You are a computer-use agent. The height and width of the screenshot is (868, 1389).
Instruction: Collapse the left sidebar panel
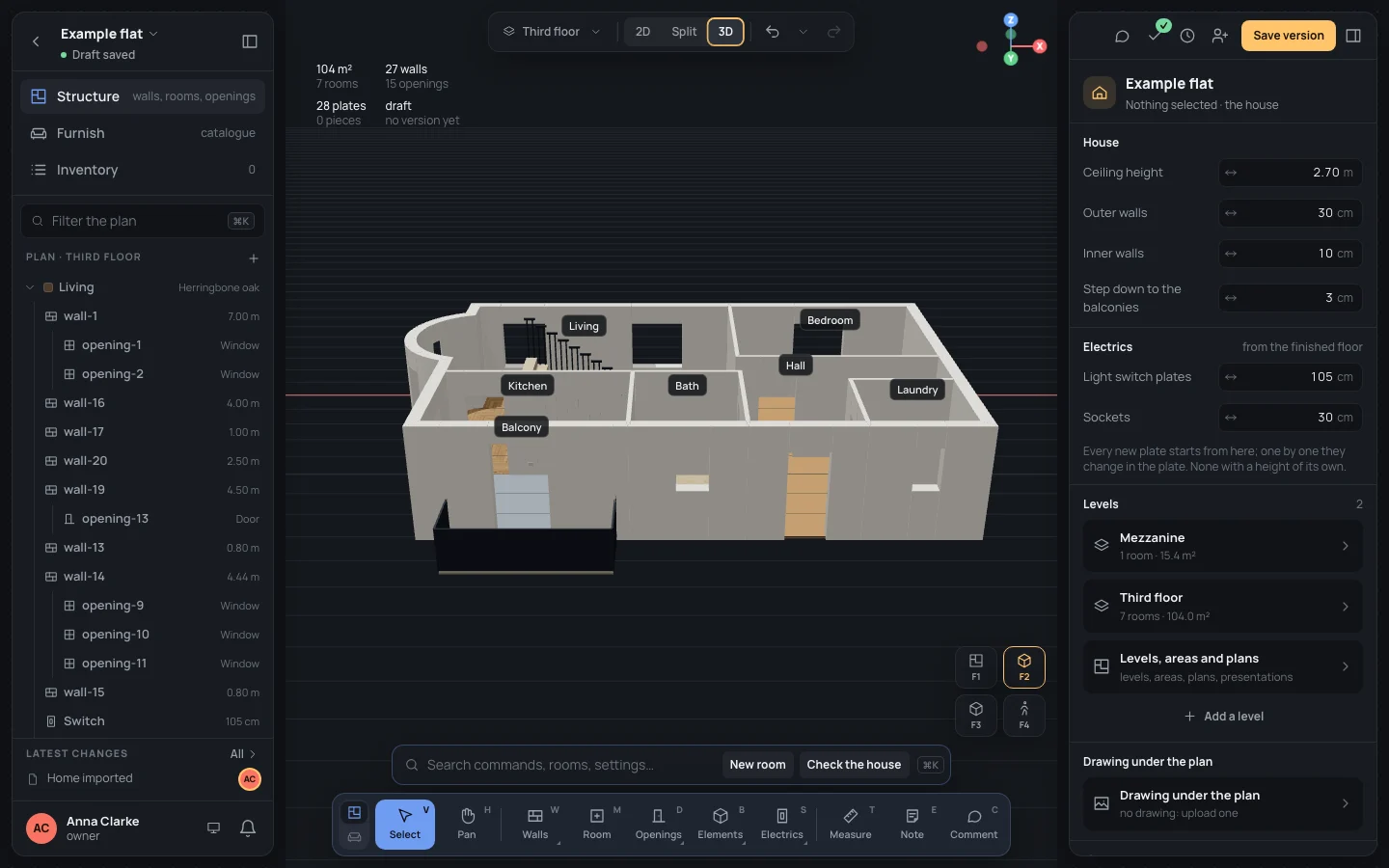[250, 41]
